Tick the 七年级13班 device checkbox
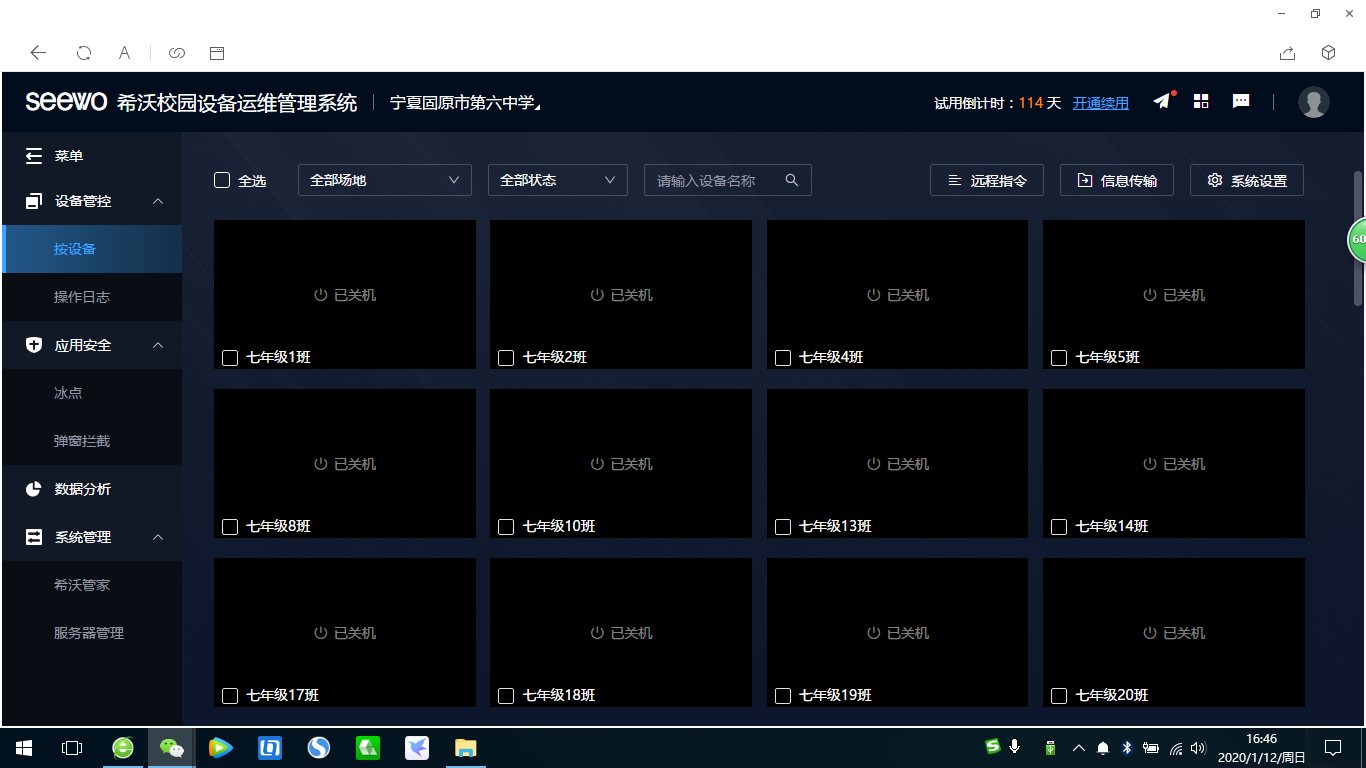The height and width of the screenshot is (768, 1366). pos(783,527)
